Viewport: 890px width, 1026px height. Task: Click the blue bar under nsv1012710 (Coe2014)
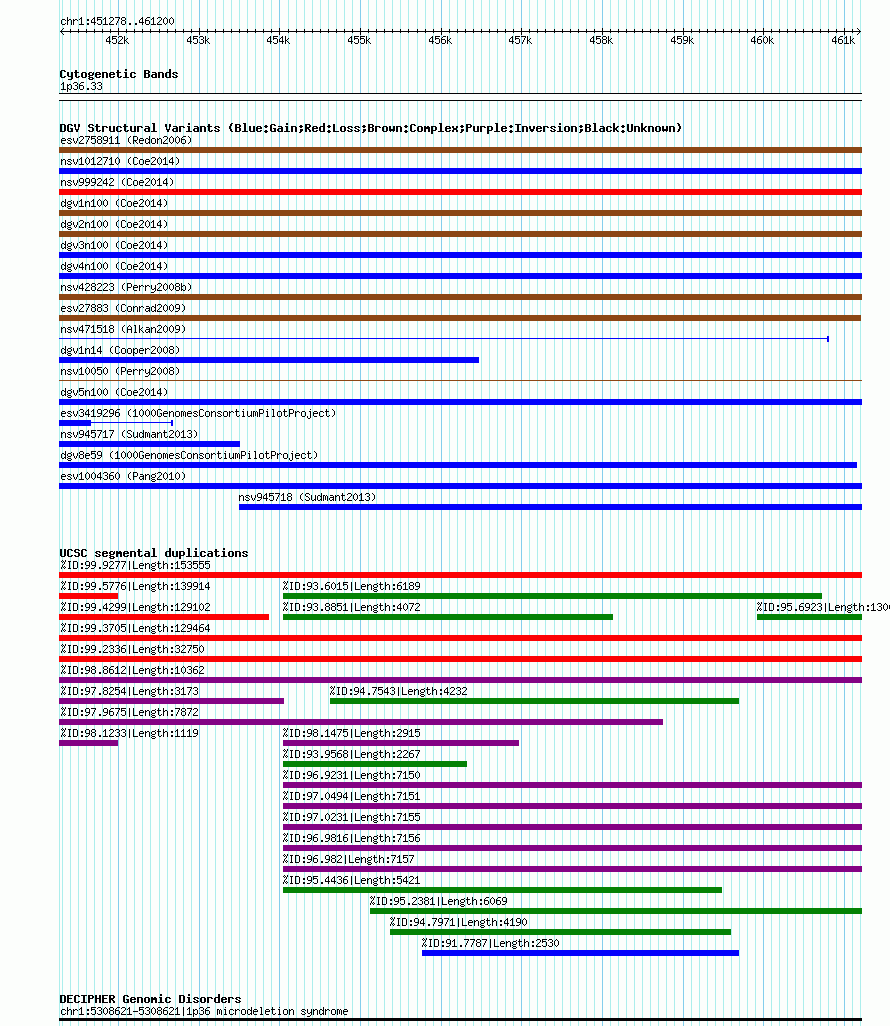(x=460, y=171)
